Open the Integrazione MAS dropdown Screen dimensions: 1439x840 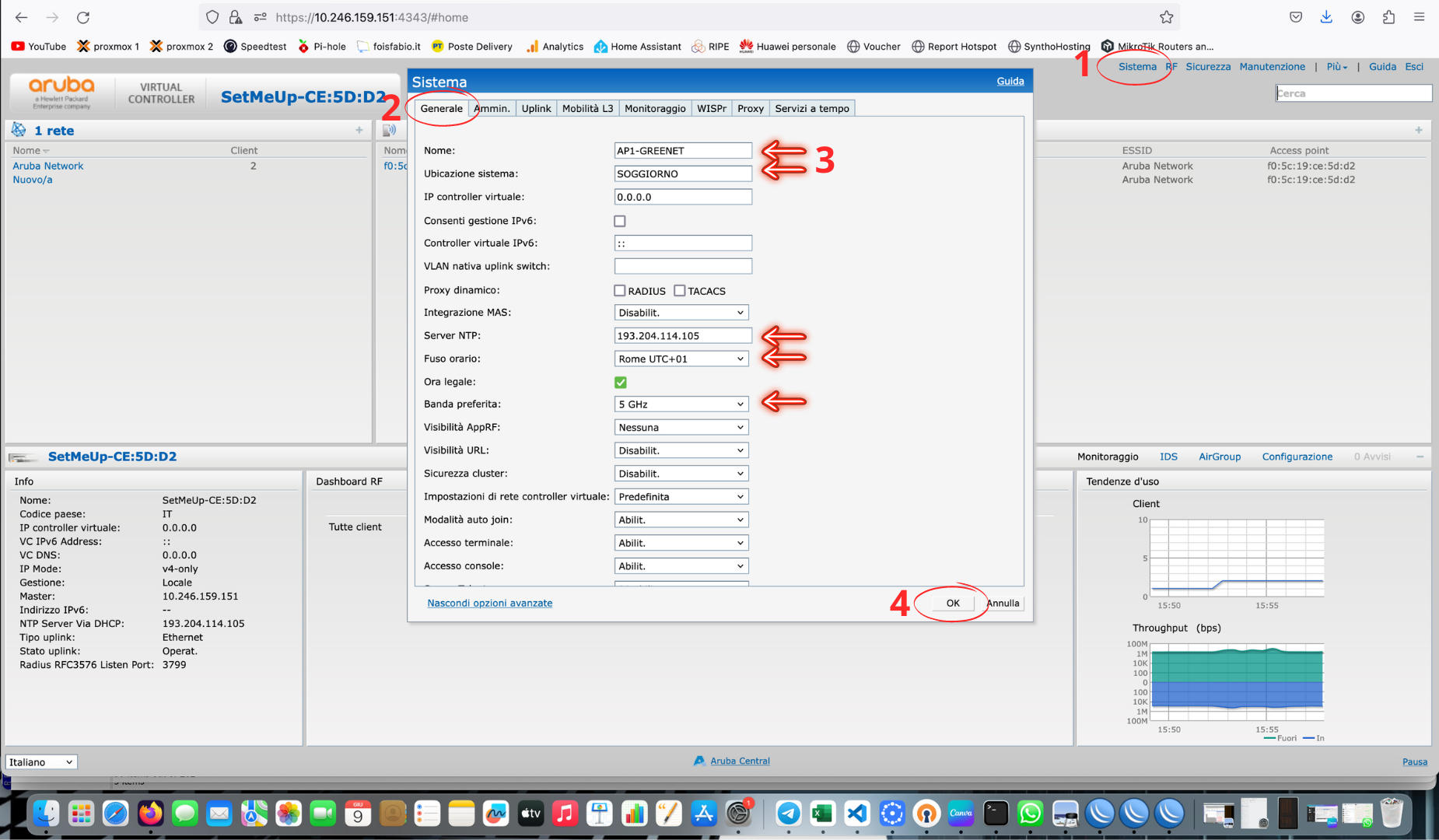681,313
